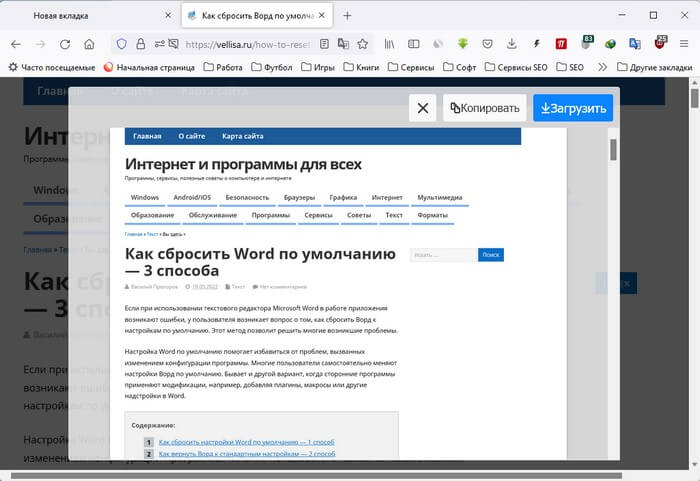The image size is (700, 481).
Task: Click О сайте in preview menu
Action: point(192,136)
